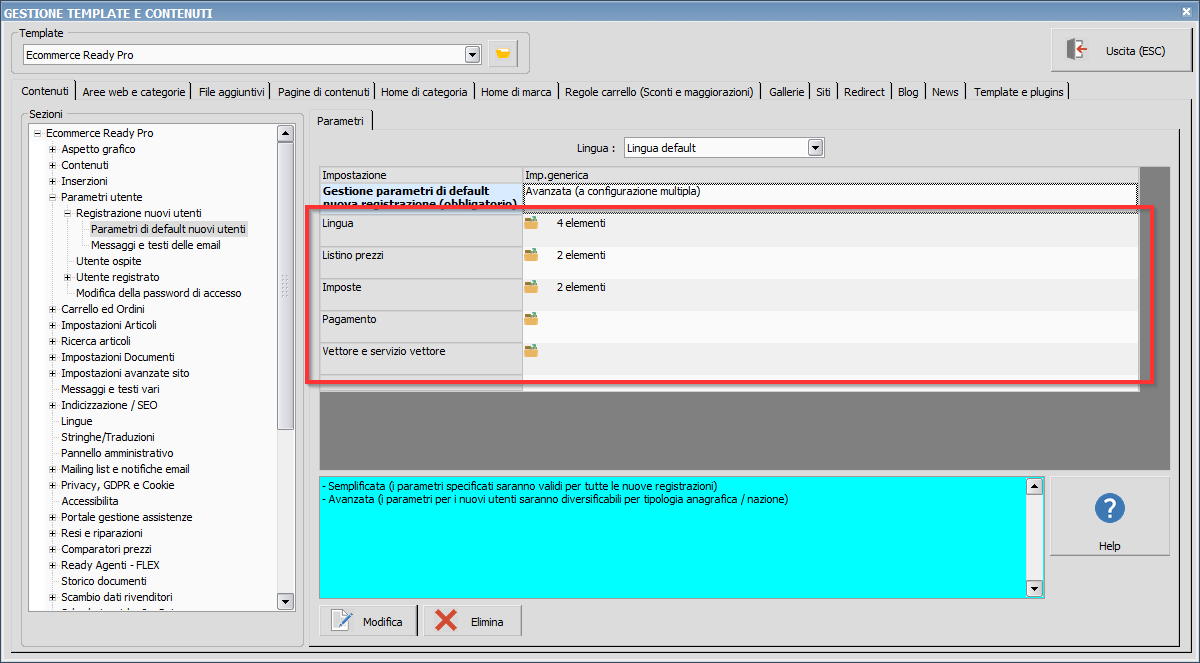Open folder icon for Vettore e servizio vettore
Viewport: 1200px width, 663px height.
point(531,351)
